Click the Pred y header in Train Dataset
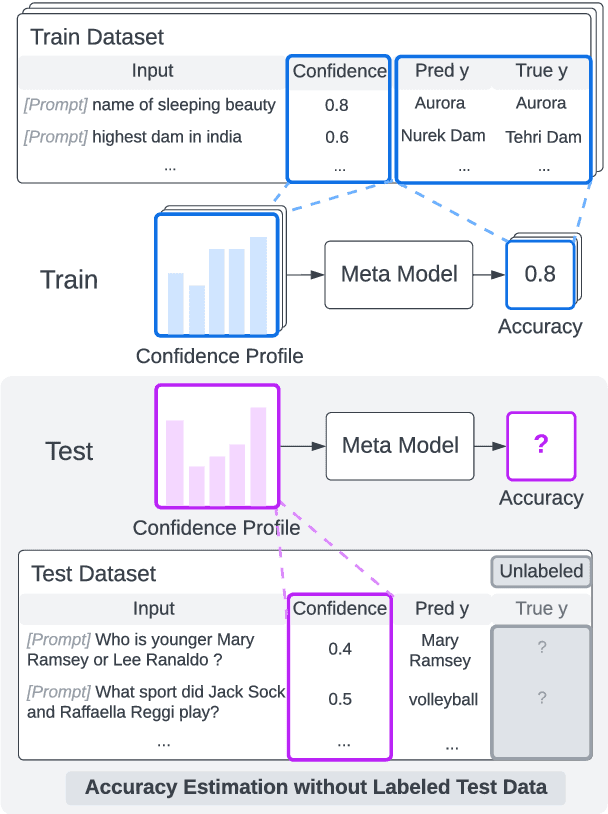Image resolution: width=608 pixels, height=814 pixels. 440,71
